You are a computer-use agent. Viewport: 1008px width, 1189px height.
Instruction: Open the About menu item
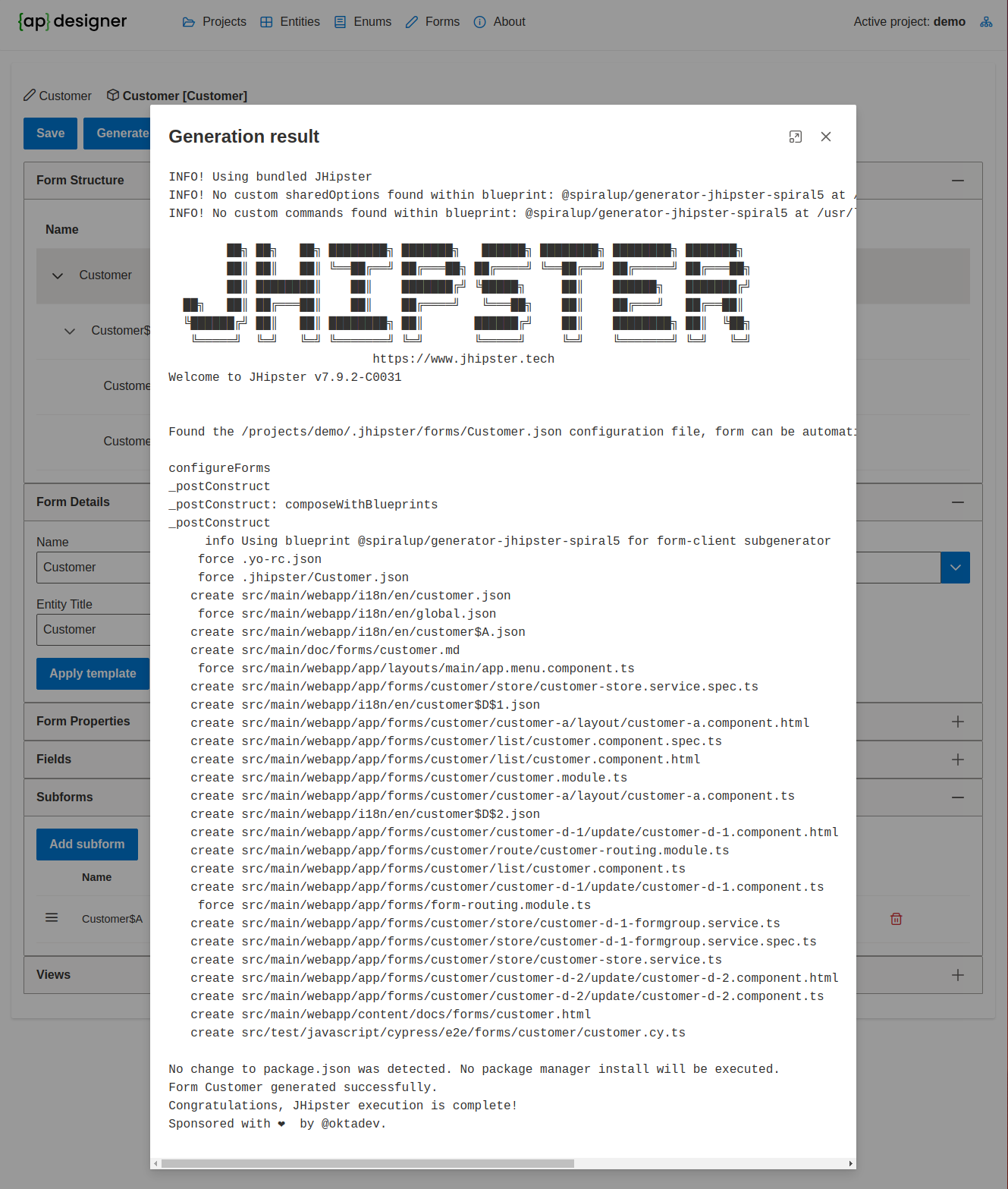coord(499,22)
